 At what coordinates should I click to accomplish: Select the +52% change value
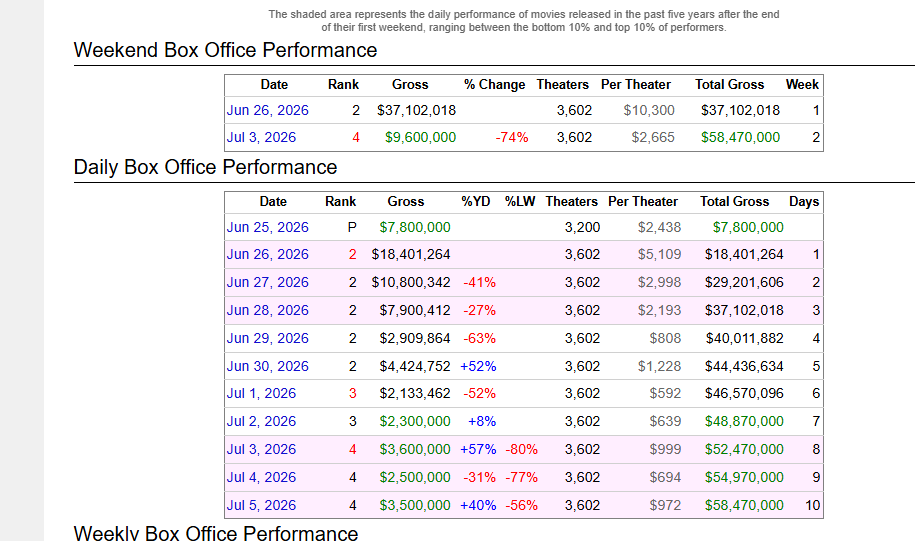click(479, 367)
